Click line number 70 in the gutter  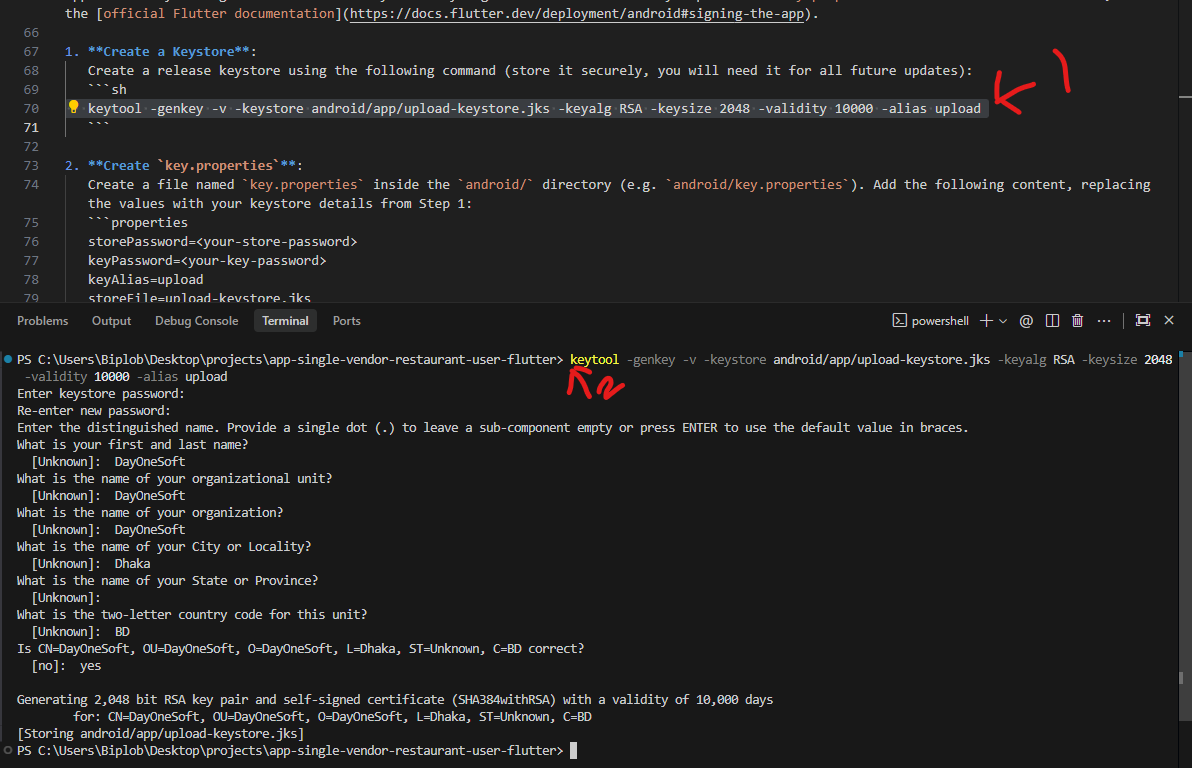coord(31,109)
